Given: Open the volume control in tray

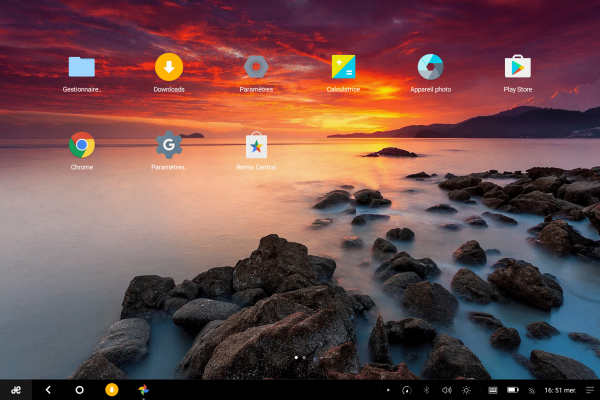Looking at the screenshot, I should point(446,390).
